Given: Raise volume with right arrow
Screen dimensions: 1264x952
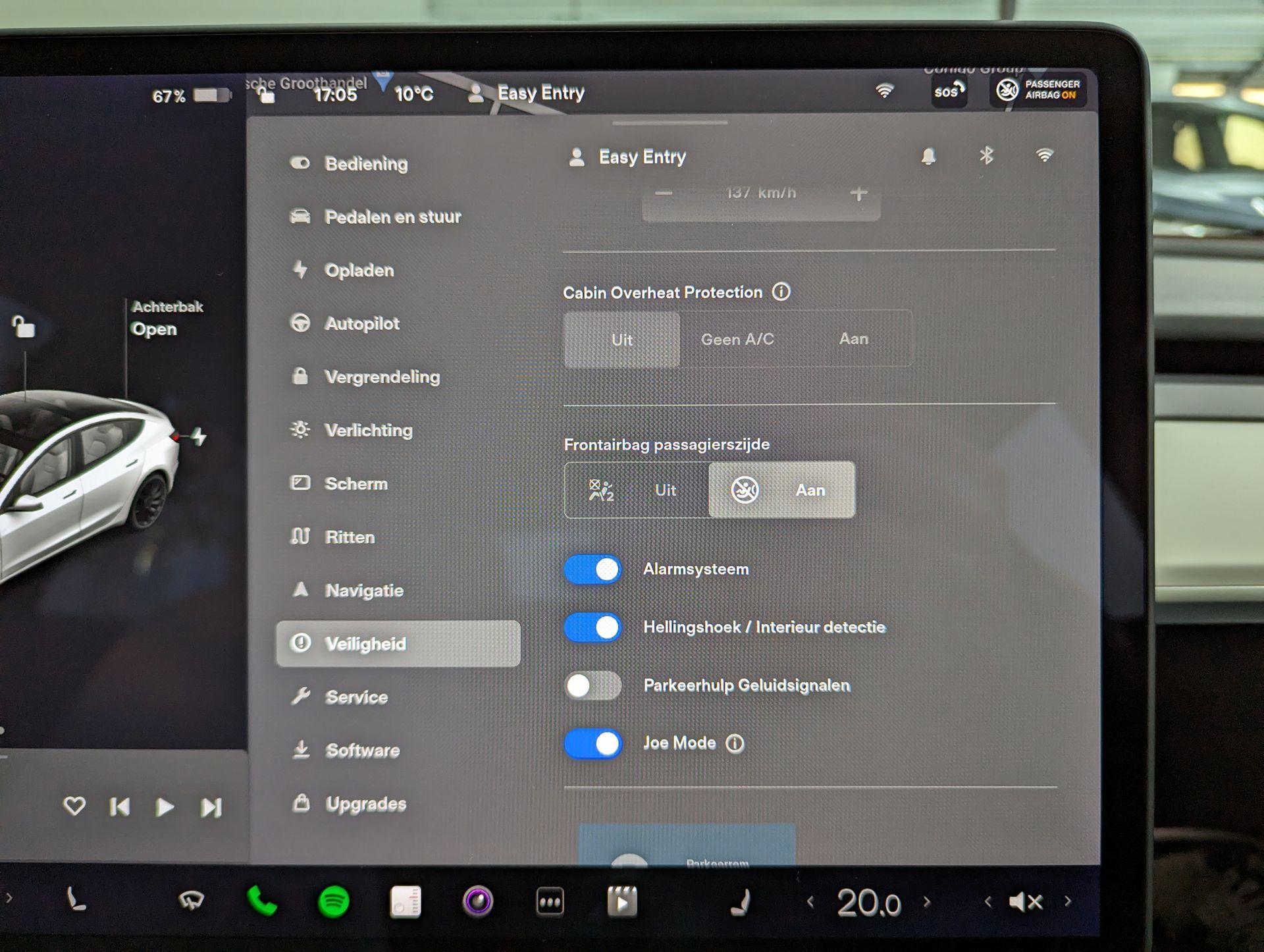Looking at the screenshot, I should coord(1068,901).
